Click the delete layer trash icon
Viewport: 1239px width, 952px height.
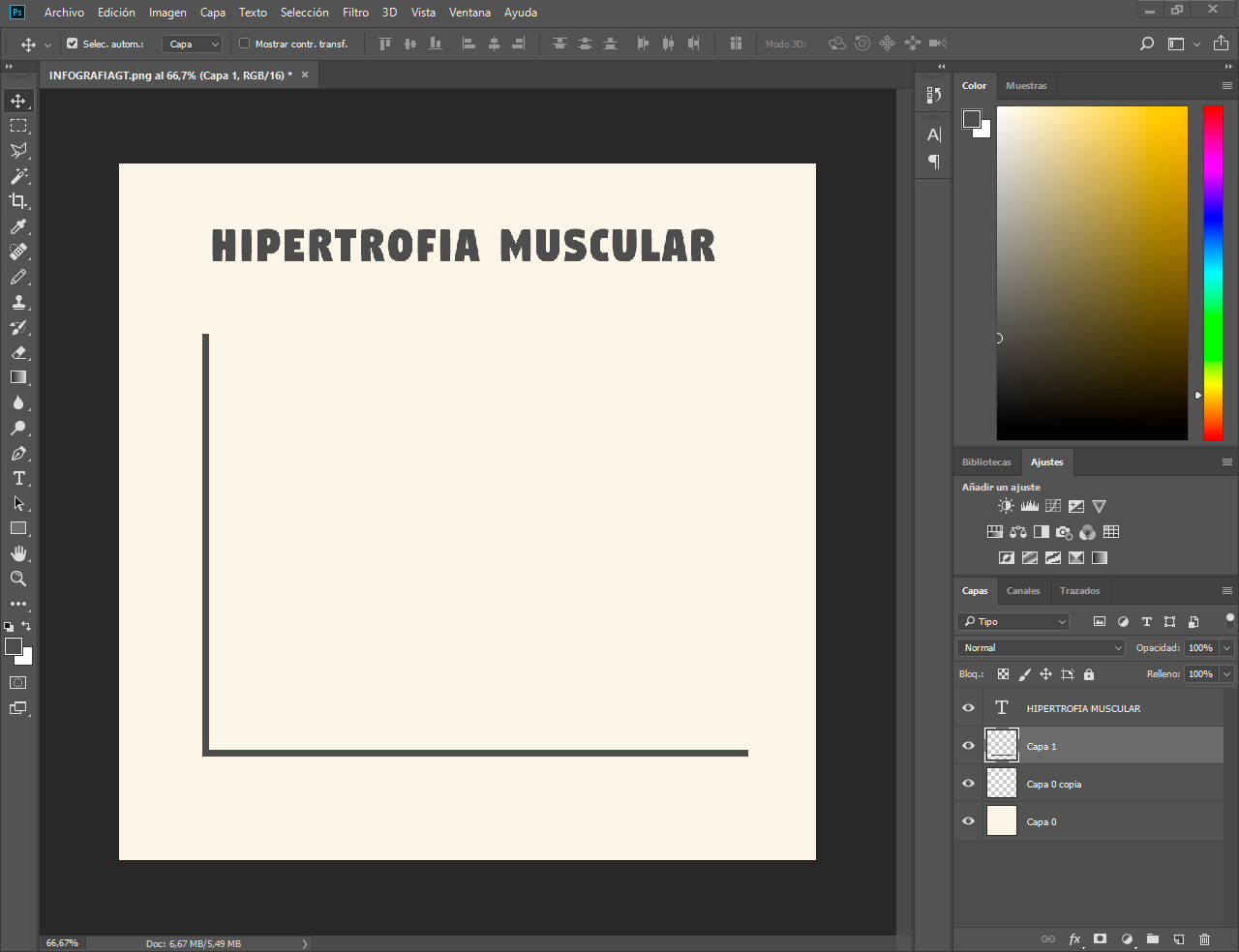[x=1204, y=938]
